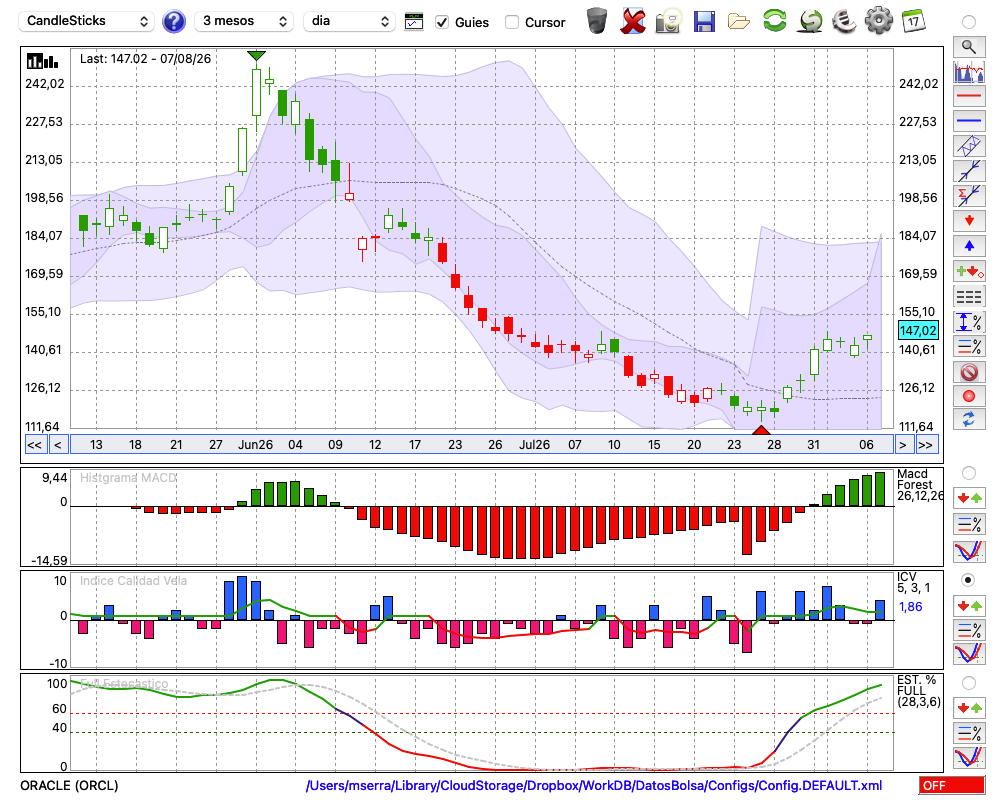Click the red OFF indicator button

(x=952, y=785)
